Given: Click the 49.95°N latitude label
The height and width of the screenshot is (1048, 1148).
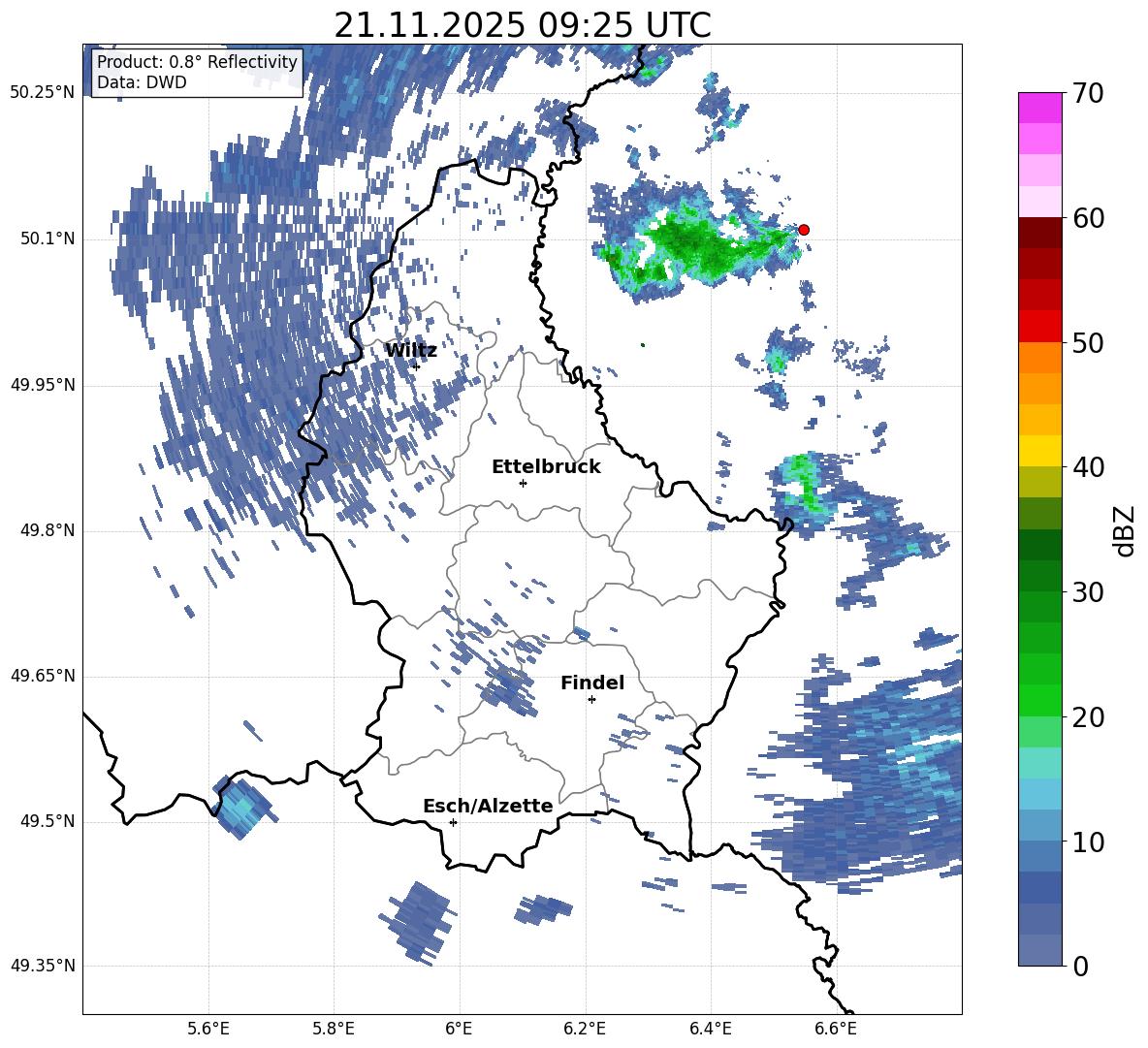Looking at the screenshot, I should (x=43, y=385).
